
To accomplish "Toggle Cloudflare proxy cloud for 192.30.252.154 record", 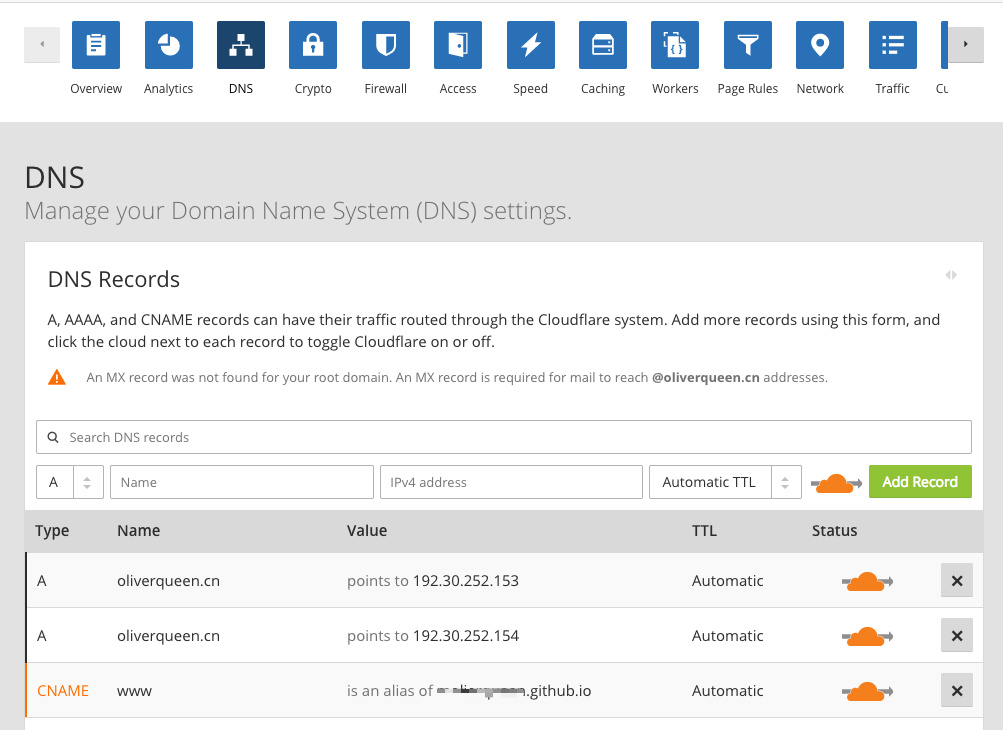I will [x=867, y=637].
